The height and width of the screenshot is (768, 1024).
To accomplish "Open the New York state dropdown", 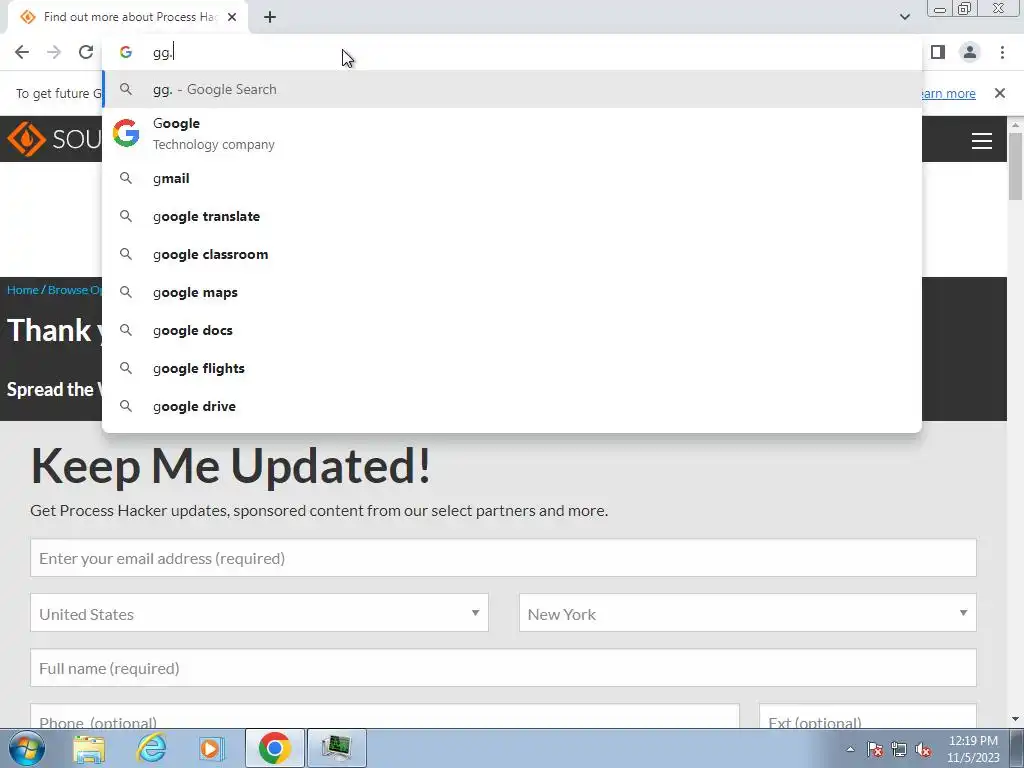I will [x=748, y=613].
